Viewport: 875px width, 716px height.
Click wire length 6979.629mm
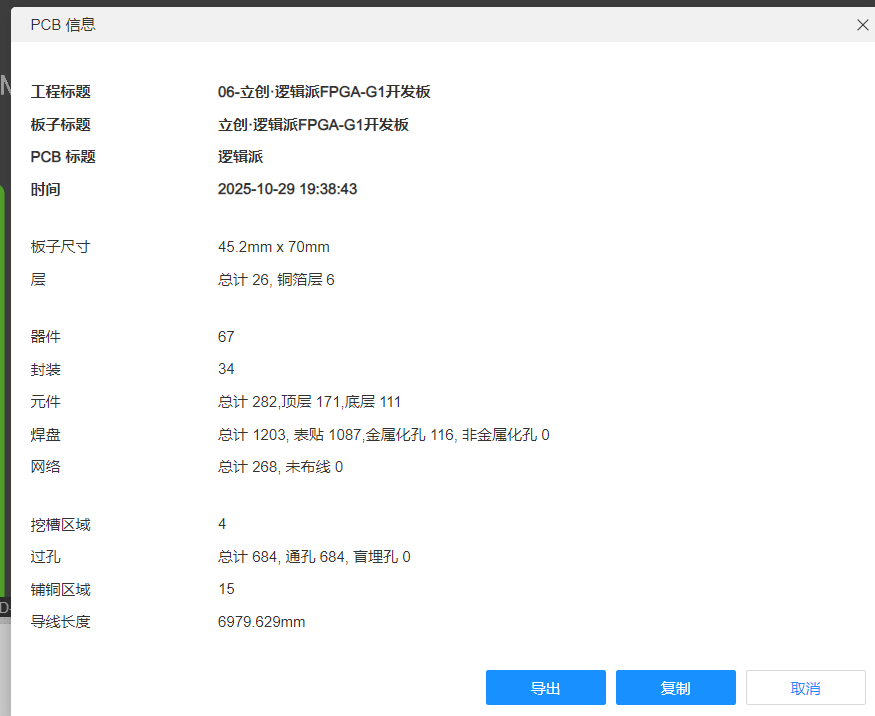point(261,622)
